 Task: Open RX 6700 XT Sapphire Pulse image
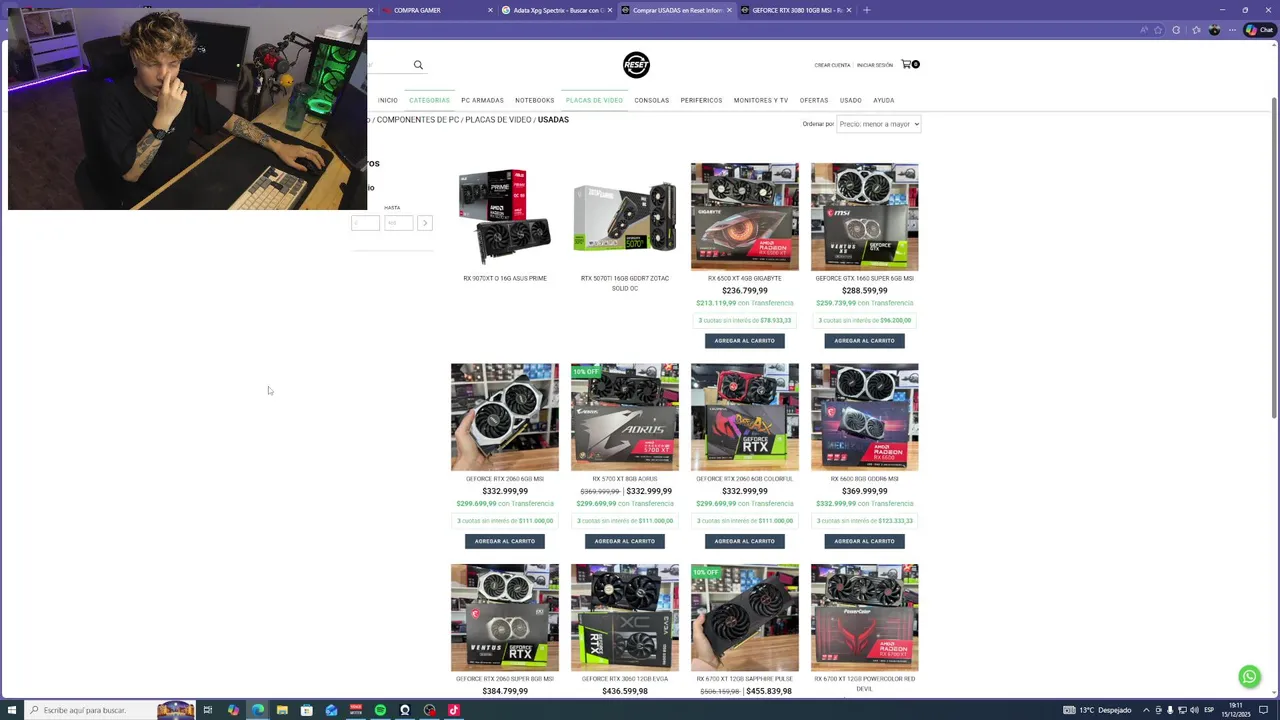click(745, 618)
